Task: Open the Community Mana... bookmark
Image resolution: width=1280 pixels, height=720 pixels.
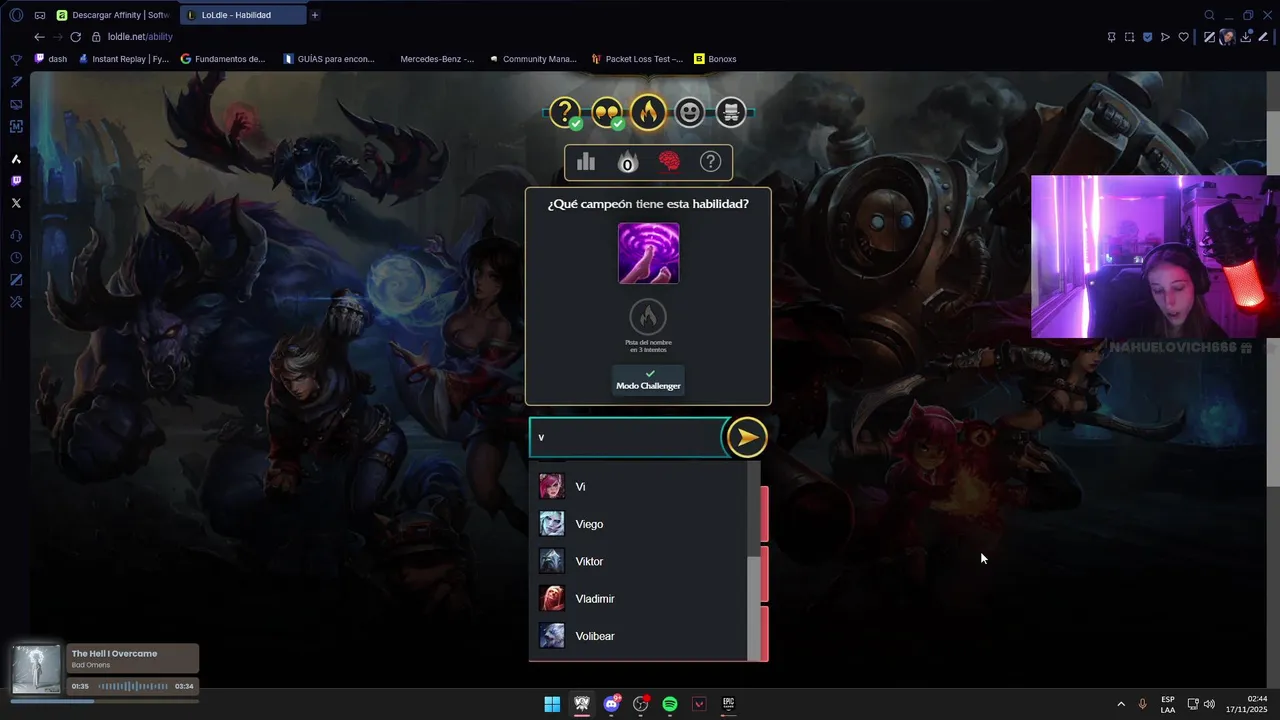Action: click(533, 59)
